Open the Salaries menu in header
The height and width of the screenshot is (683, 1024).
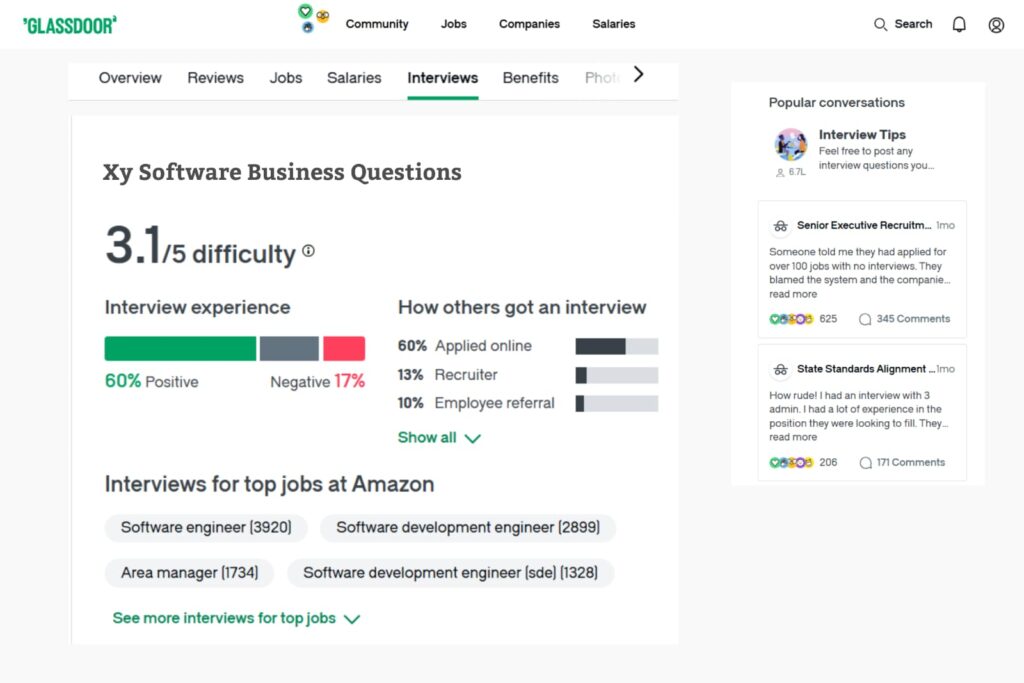613,24
